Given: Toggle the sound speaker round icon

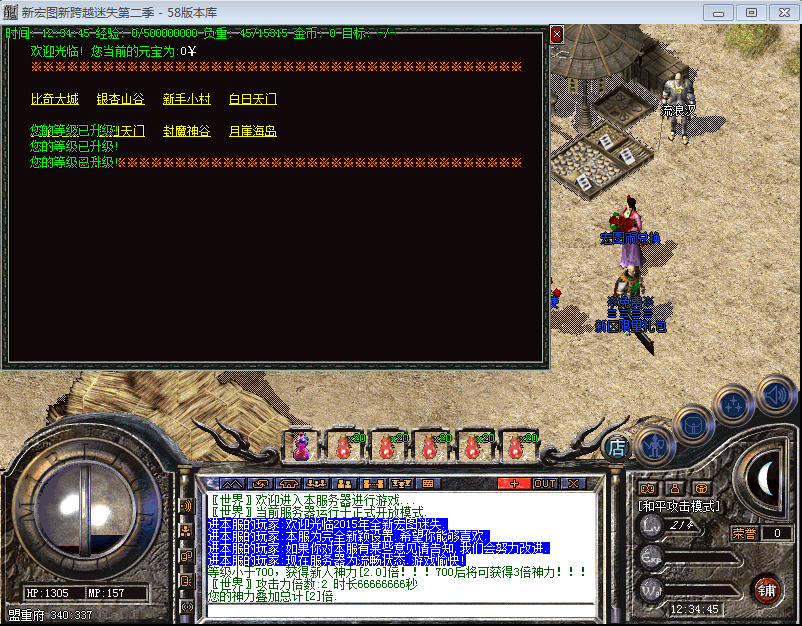Looking at the screenshot, I should coord(775,394).
